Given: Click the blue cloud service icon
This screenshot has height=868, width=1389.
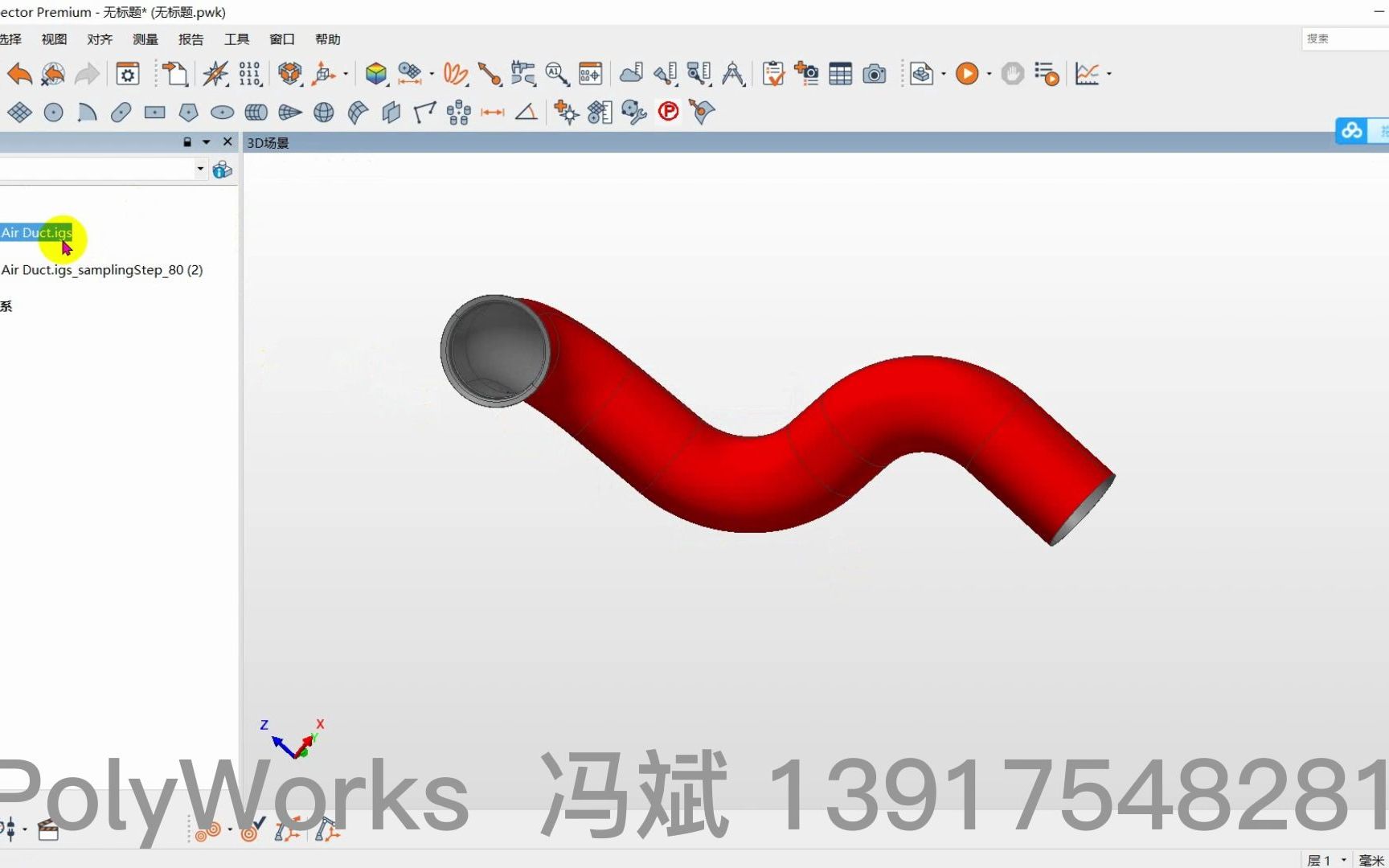Looking at the screenshot, I should pos(1351,130).
